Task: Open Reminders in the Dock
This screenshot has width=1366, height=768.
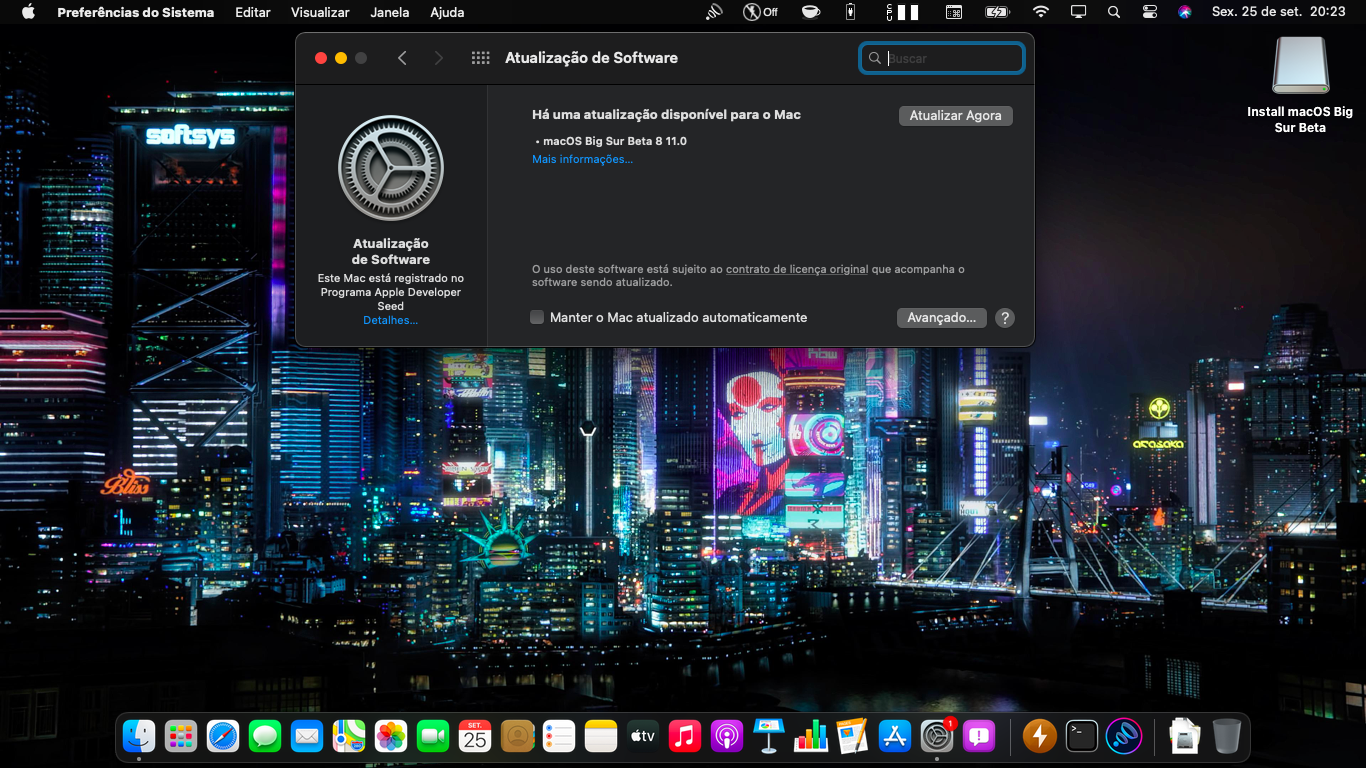Action: click(x=559, y=737)
